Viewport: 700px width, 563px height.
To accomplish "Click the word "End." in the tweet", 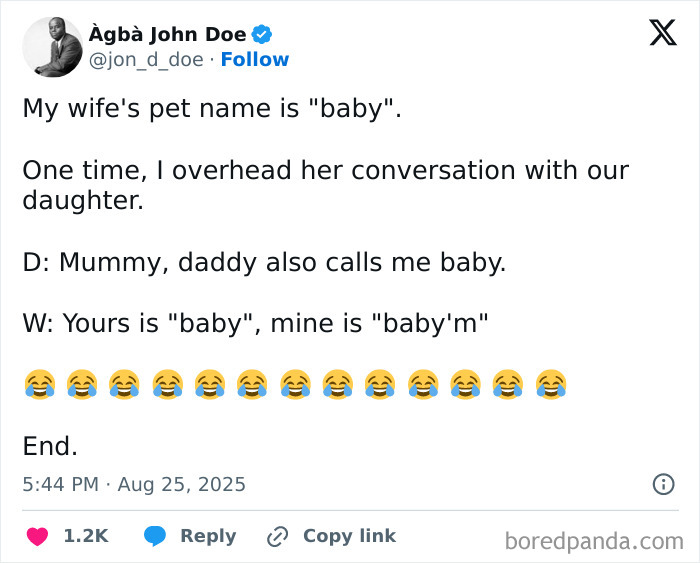I will [x=50, y=445].
